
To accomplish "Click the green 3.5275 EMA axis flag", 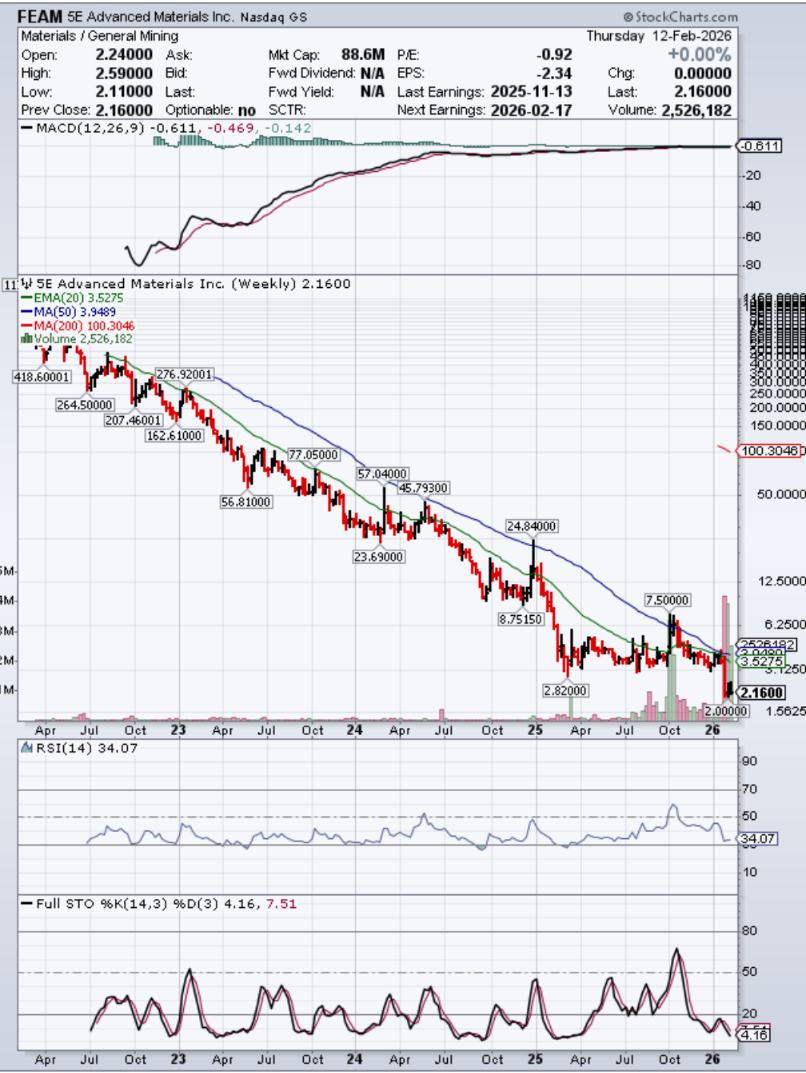I will (761, 661).
